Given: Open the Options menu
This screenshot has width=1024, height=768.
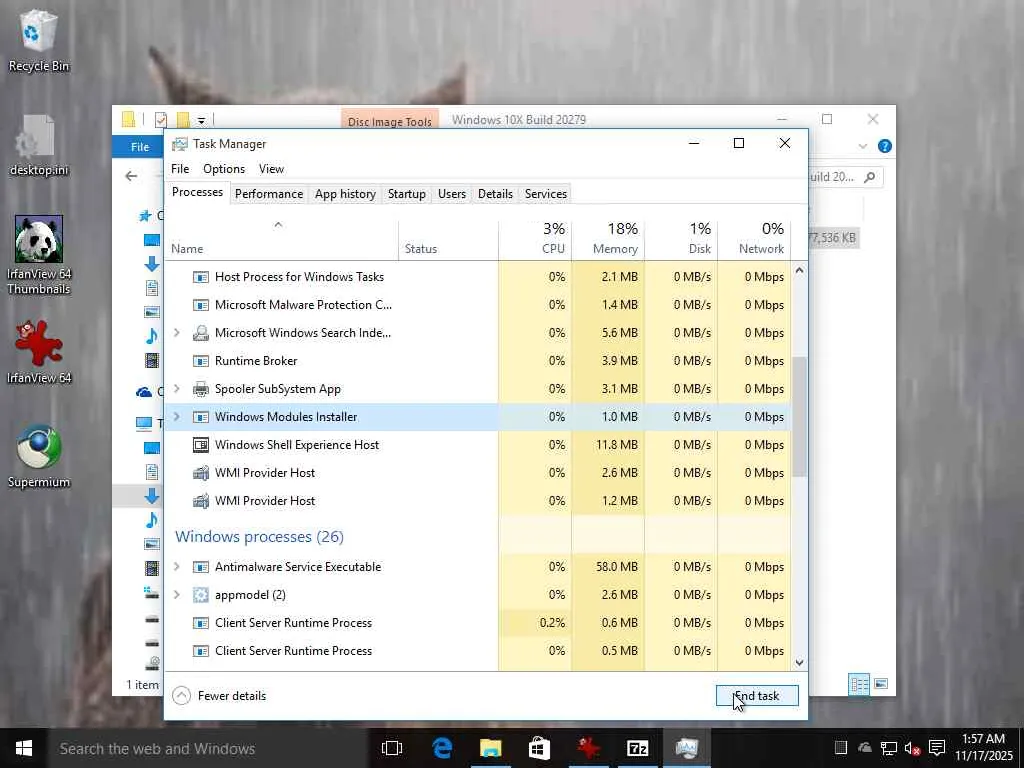Looking at the screenshot, I should pyautogui.click(x=224, y=169).
